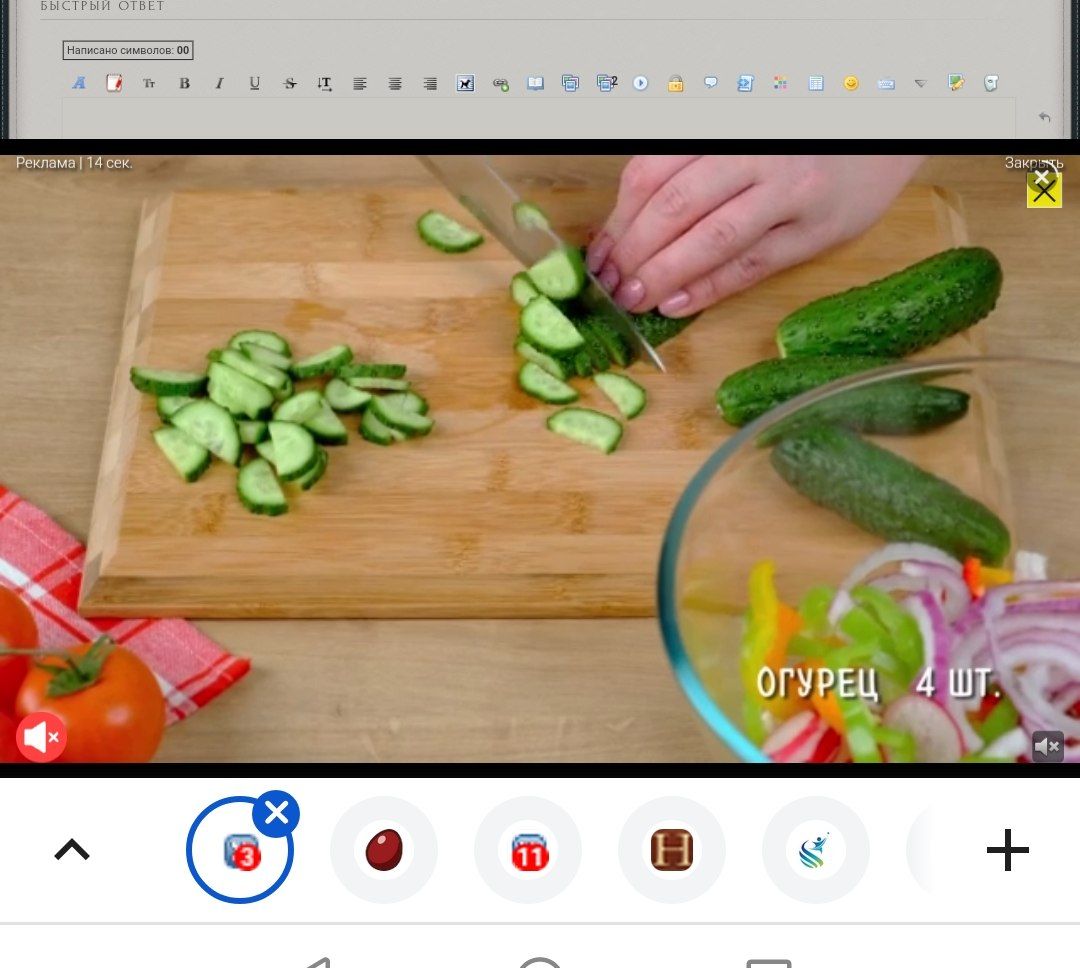Viewport: 1080px width, 968px height.
Task: Click the undo arrow in reply box
Action: click(1044, 117)
